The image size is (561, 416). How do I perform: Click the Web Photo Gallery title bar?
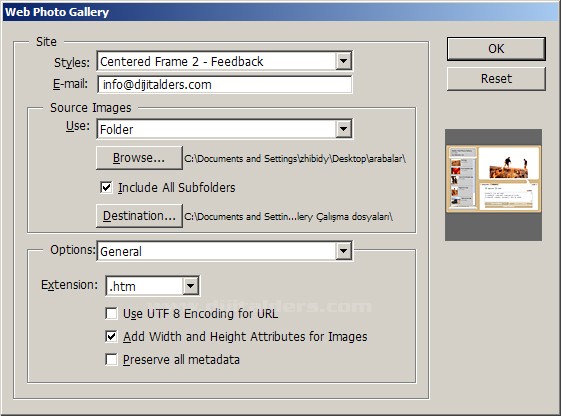tap(280, 12)
